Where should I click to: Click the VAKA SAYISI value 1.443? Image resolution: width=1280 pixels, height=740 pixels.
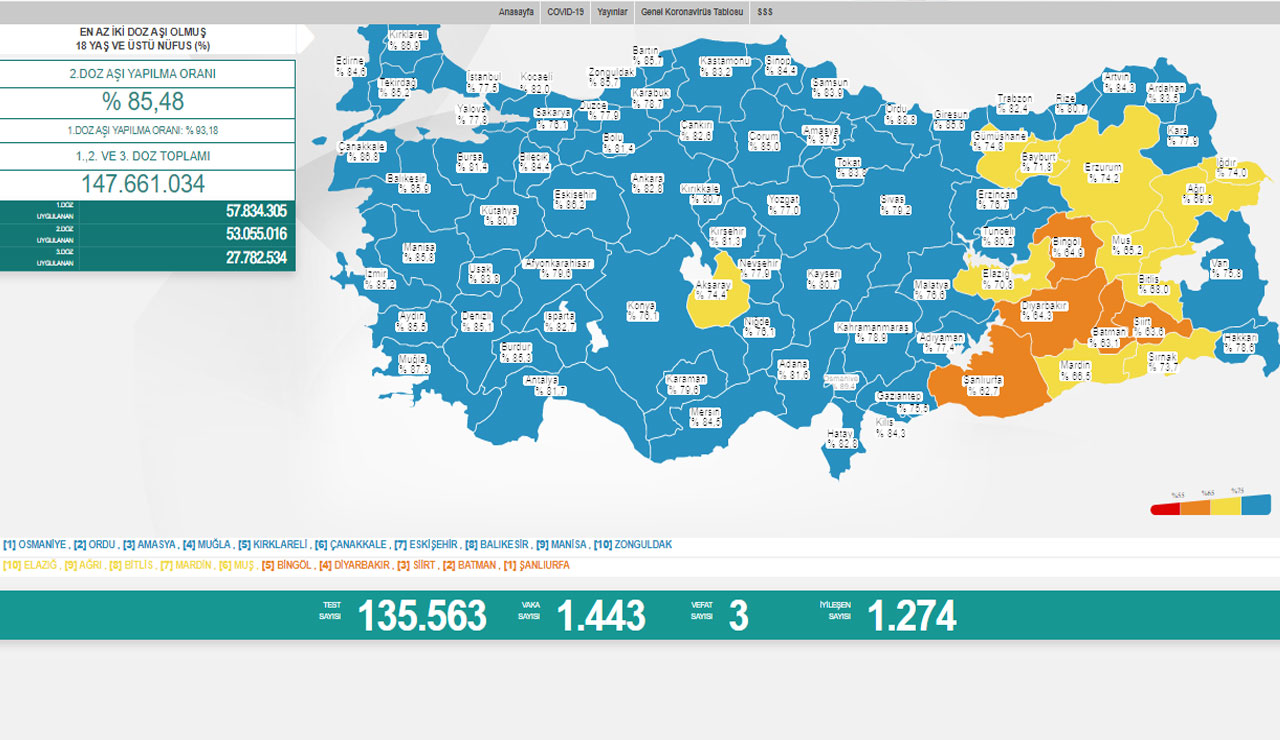(600, 616)
